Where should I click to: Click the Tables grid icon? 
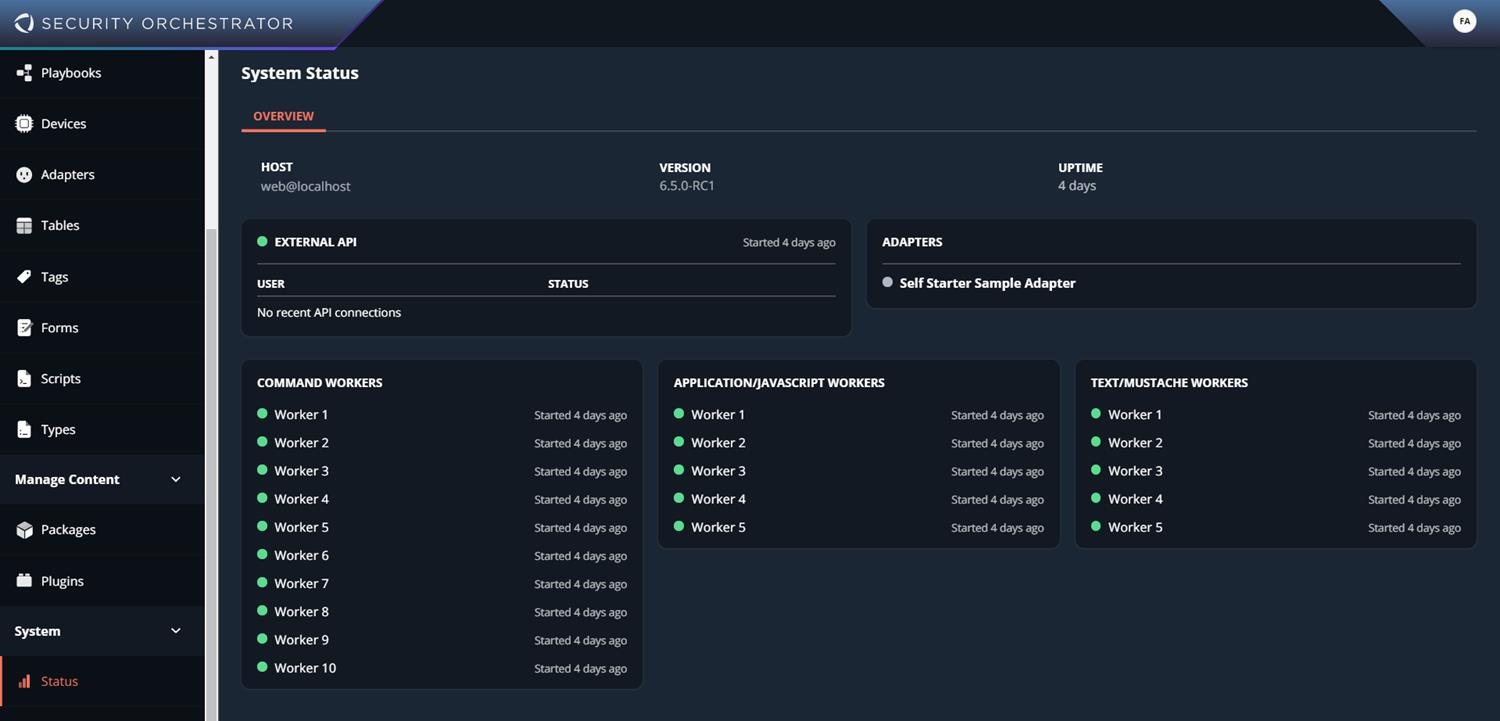pos(24,226)
